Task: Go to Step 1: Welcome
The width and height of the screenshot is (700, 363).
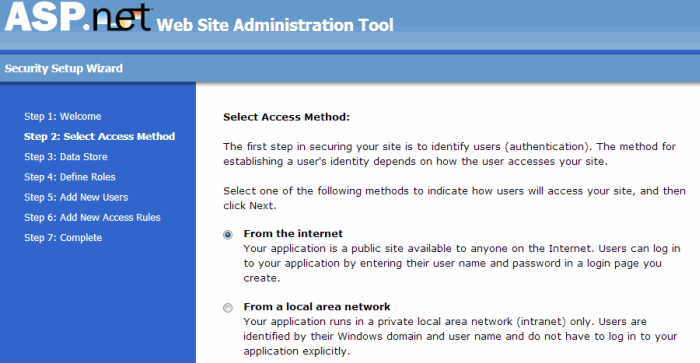Action: (x=62, y=117)
